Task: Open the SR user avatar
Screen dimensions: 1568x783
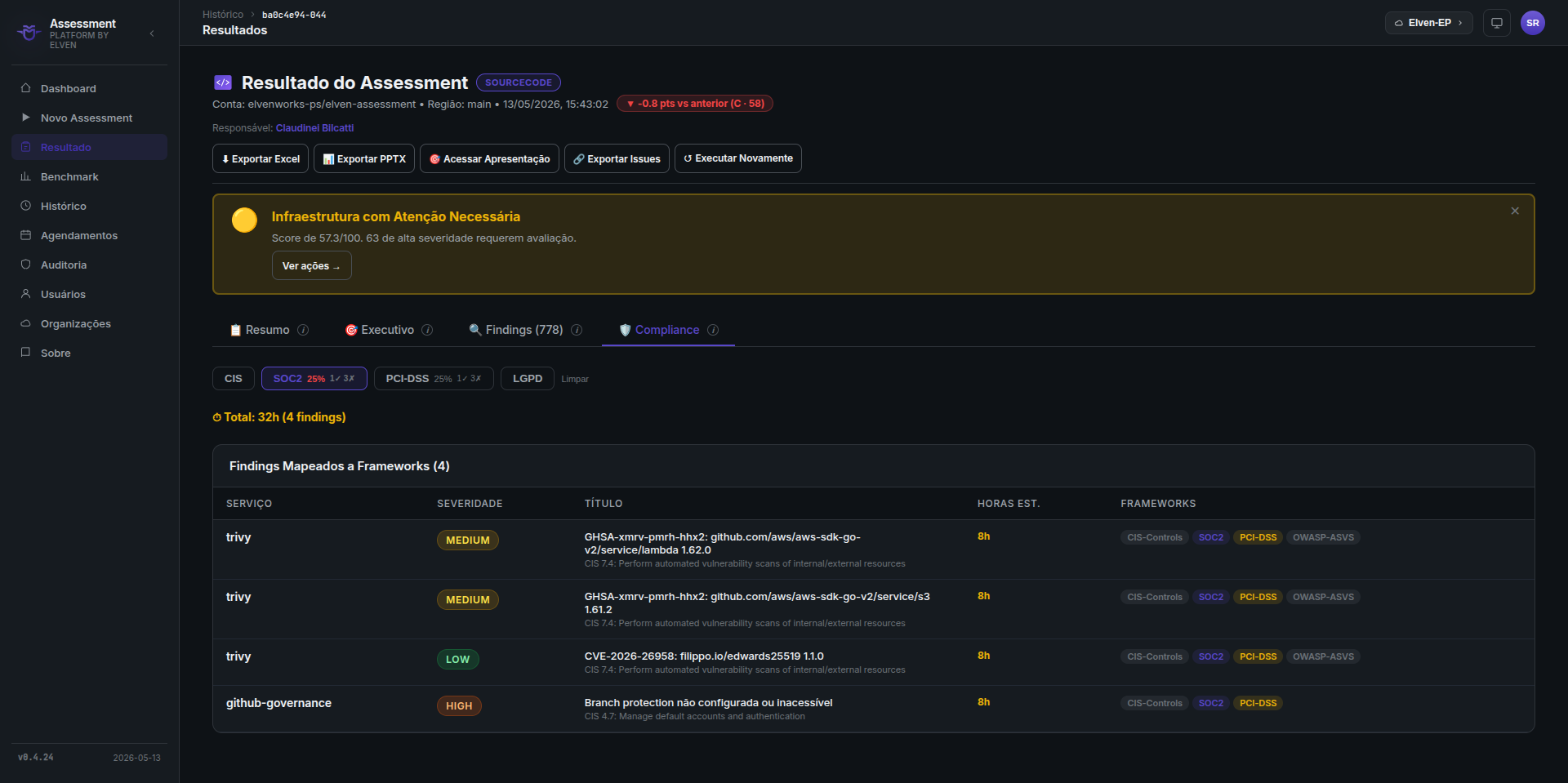Action: tap(1533, 23)
